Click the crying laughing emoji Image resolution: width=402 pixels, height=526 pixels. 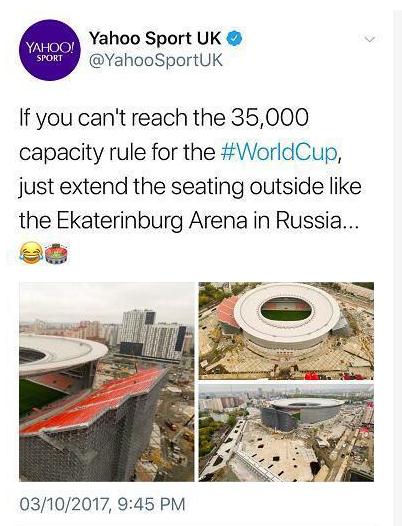pyautogui.click(x=31, y=253)
